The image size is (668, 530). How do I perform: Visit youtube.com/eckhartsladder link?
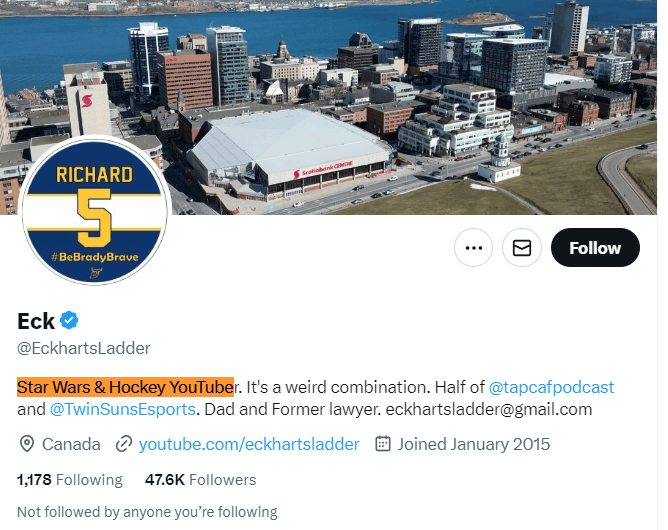point(249,444)
